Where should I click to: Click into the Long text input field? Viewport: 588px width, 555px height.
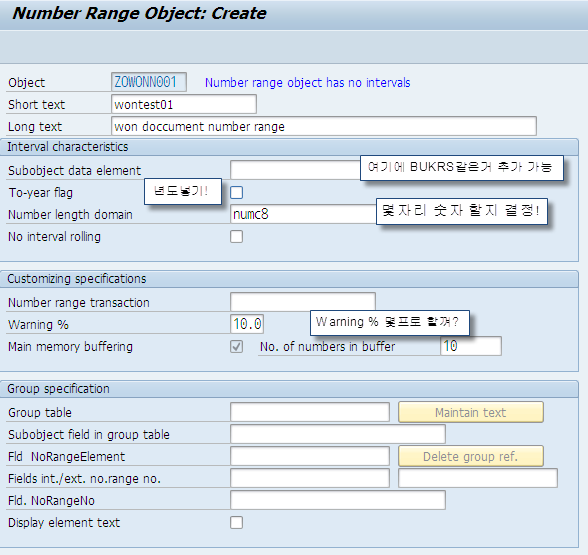coord(324,126)
